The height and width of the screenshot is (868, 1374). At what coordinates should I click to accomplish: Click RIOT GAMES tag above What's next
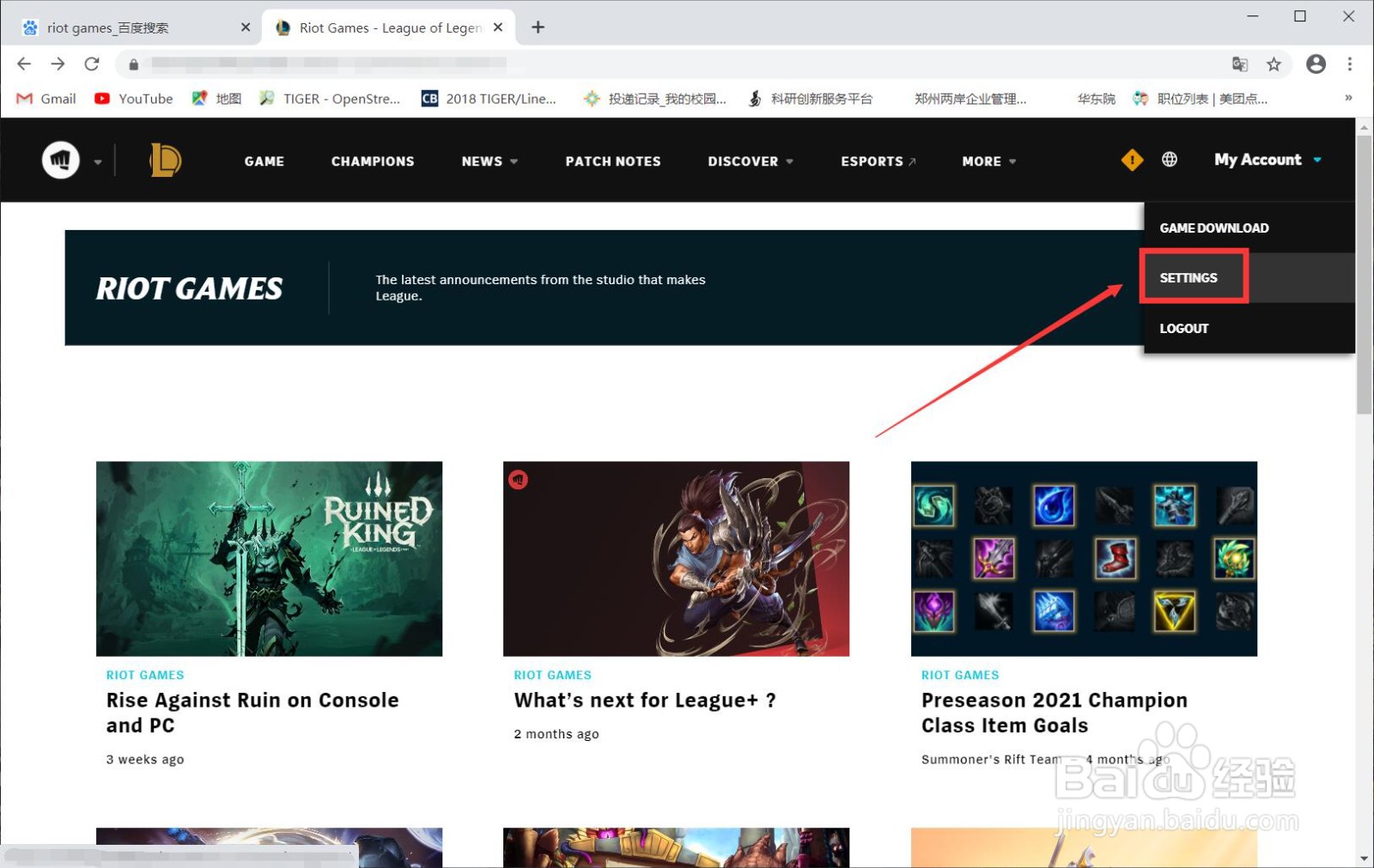[552, 675]
